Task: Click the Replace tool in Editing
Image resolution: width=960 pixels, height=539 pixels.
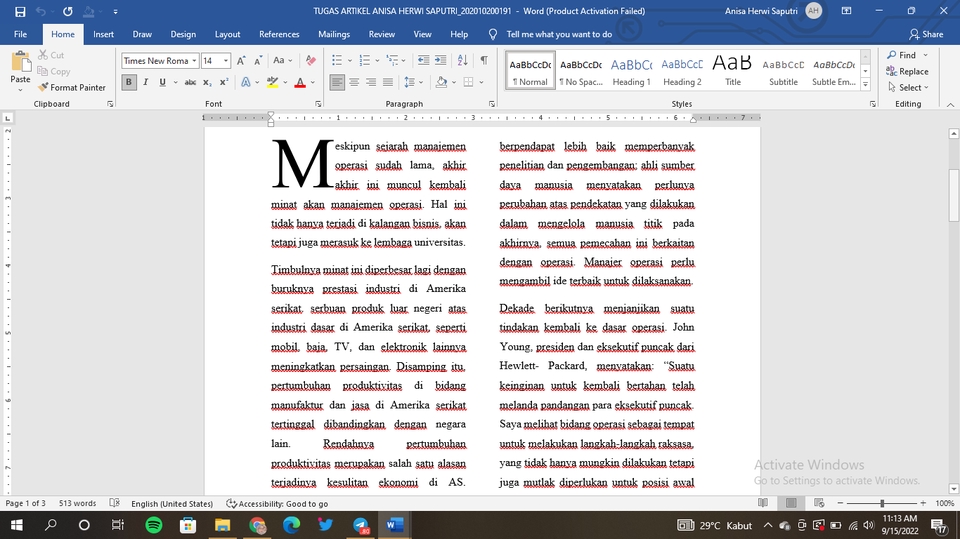Action: point(906,72)
